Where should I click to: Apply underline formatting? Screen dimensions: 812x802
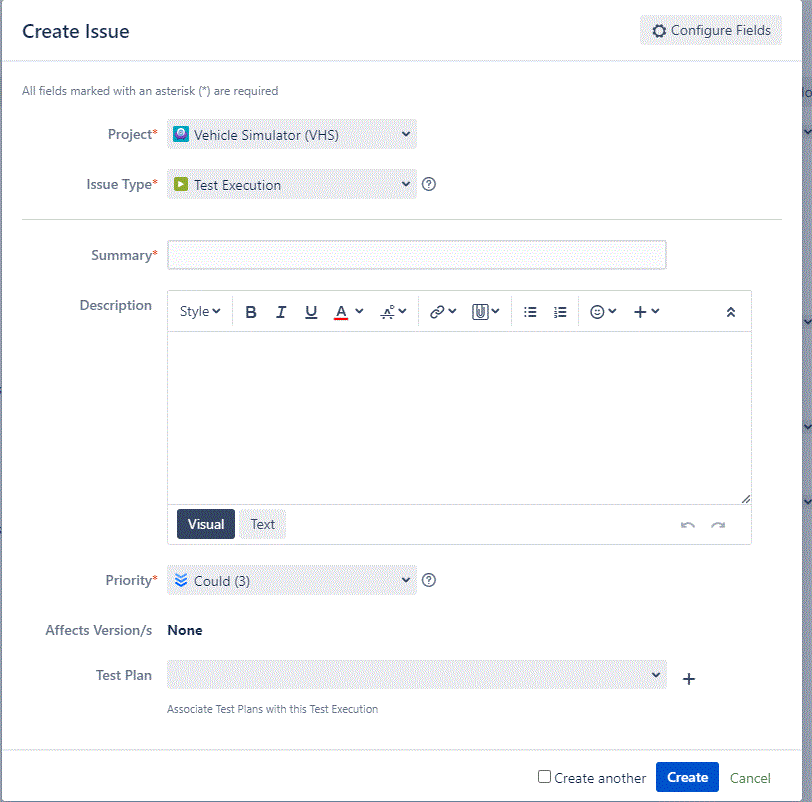click(311, 311)
